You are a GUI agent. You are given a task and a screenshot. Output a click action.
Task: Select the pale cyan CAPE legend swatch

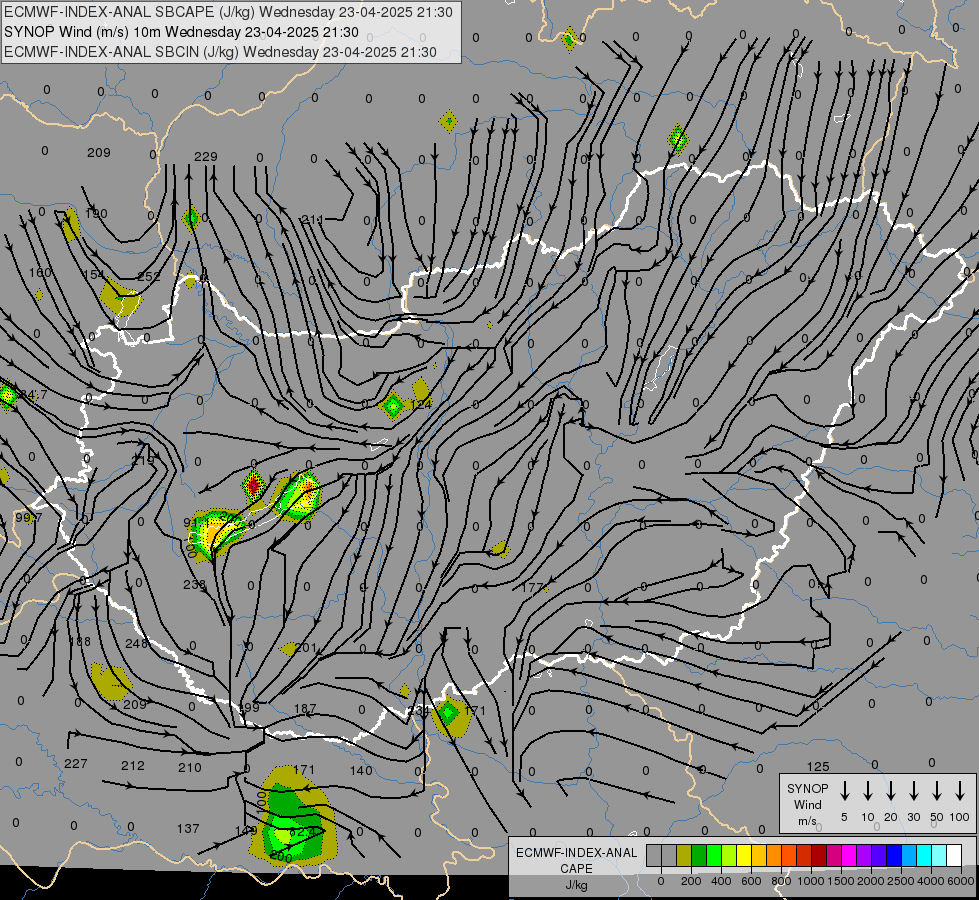(939, 856)
